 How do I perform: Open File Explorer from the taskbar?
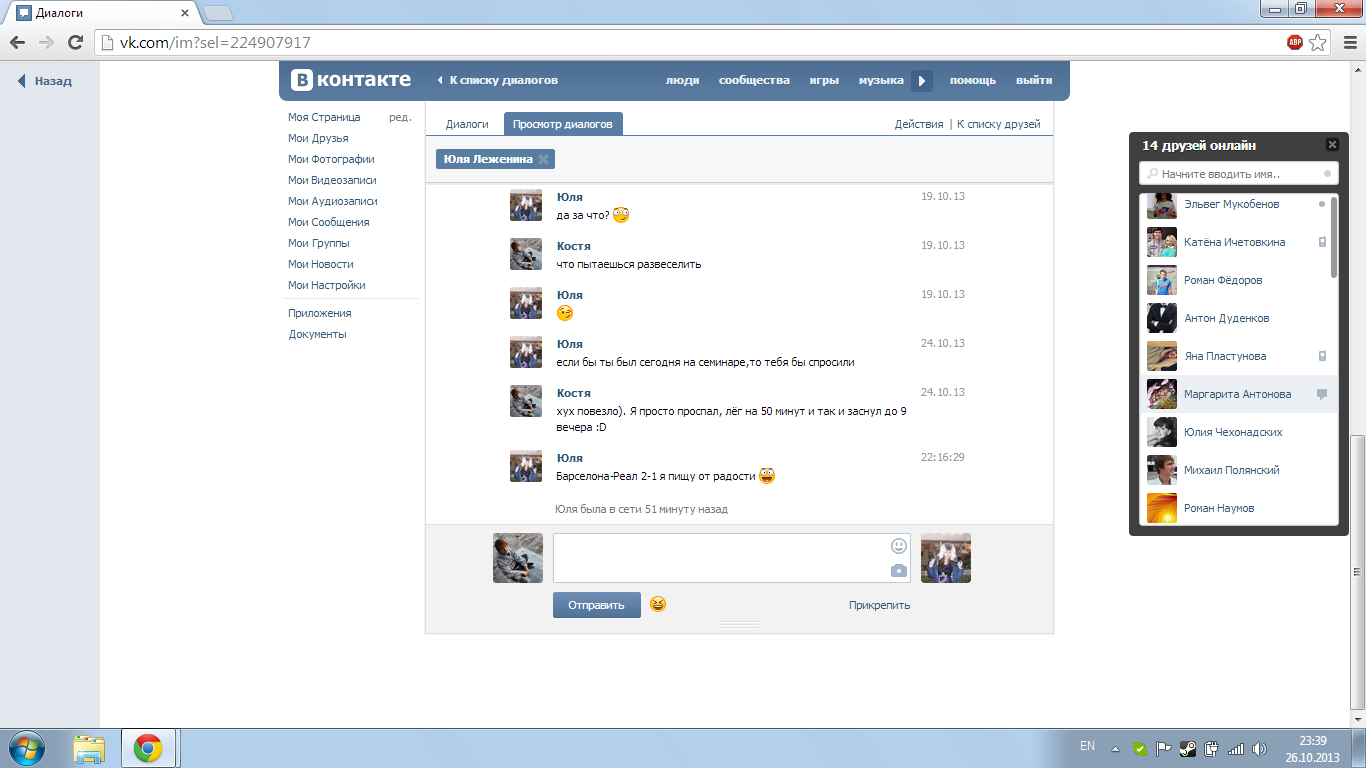89,749
